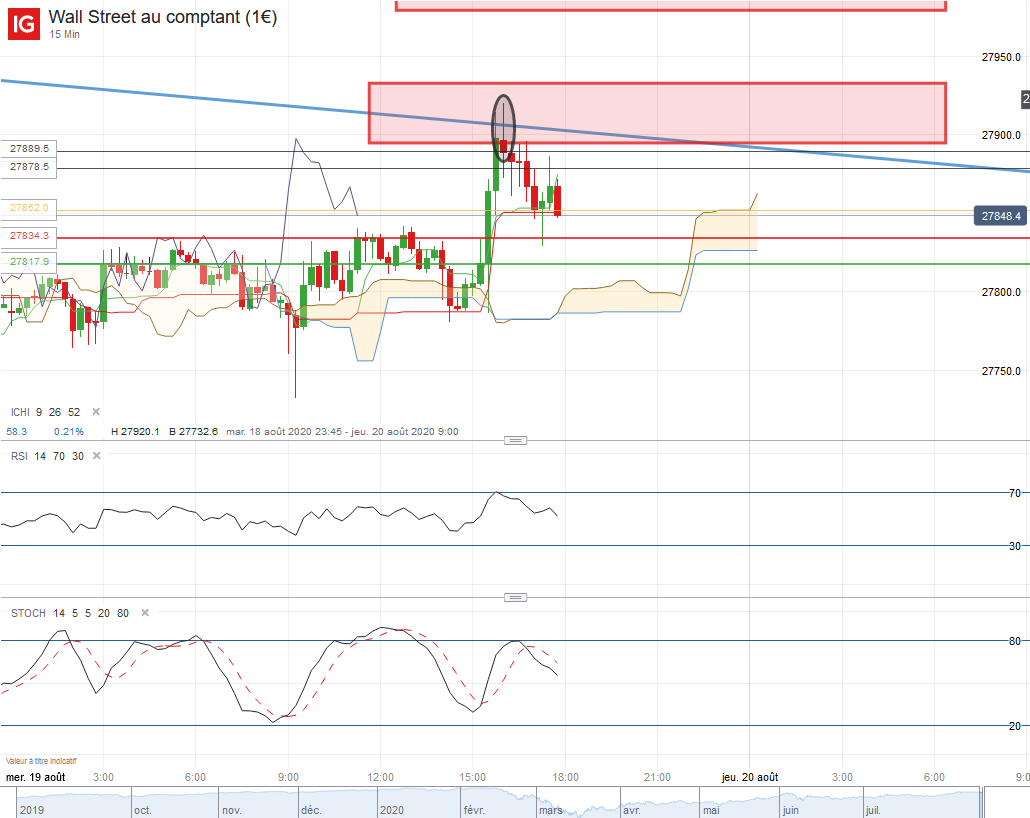Open the RSI 14 70 30 indicator settings

45,457
